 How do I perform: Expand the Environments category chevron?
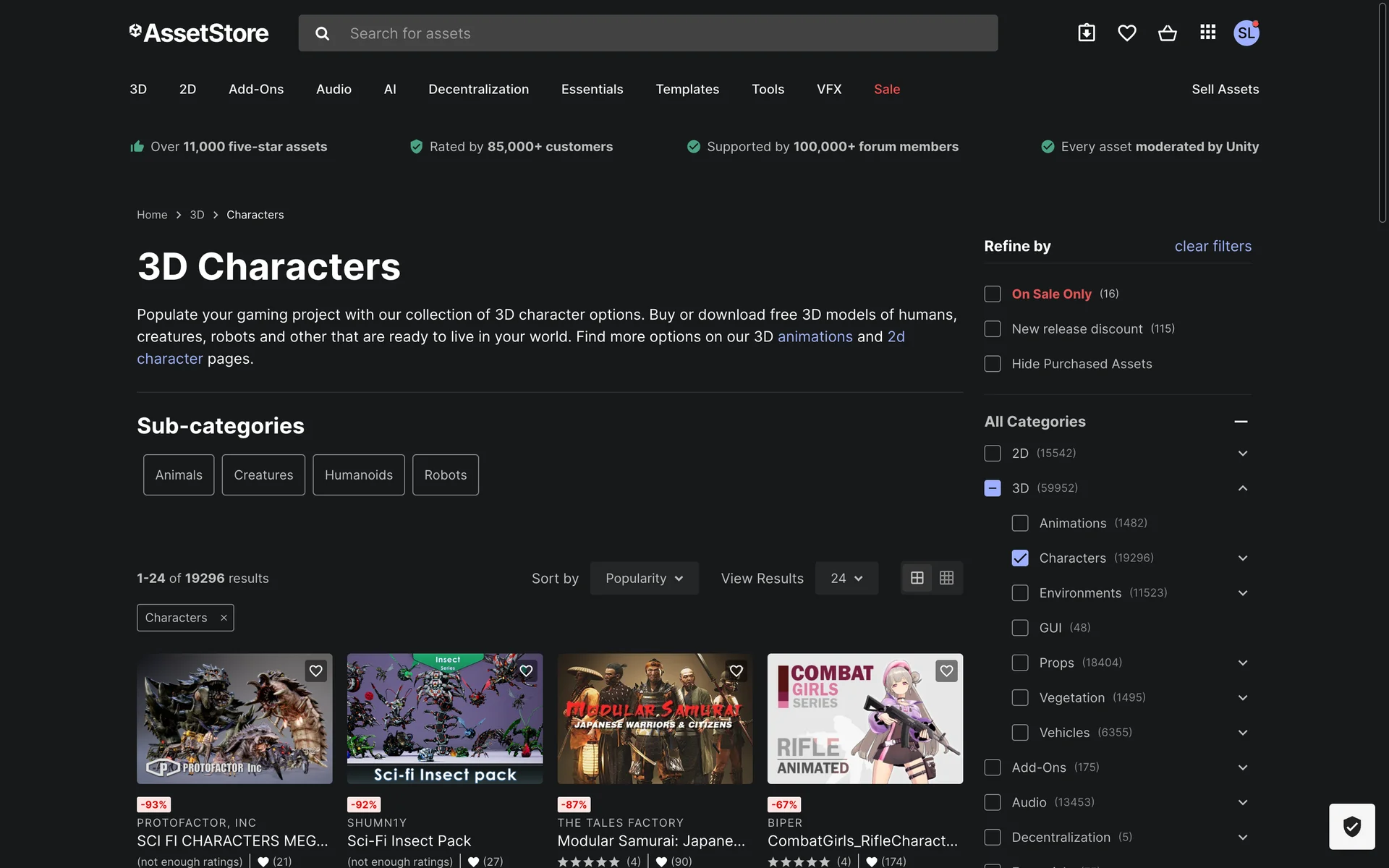pyautogui.click(x=1242, y=593)
